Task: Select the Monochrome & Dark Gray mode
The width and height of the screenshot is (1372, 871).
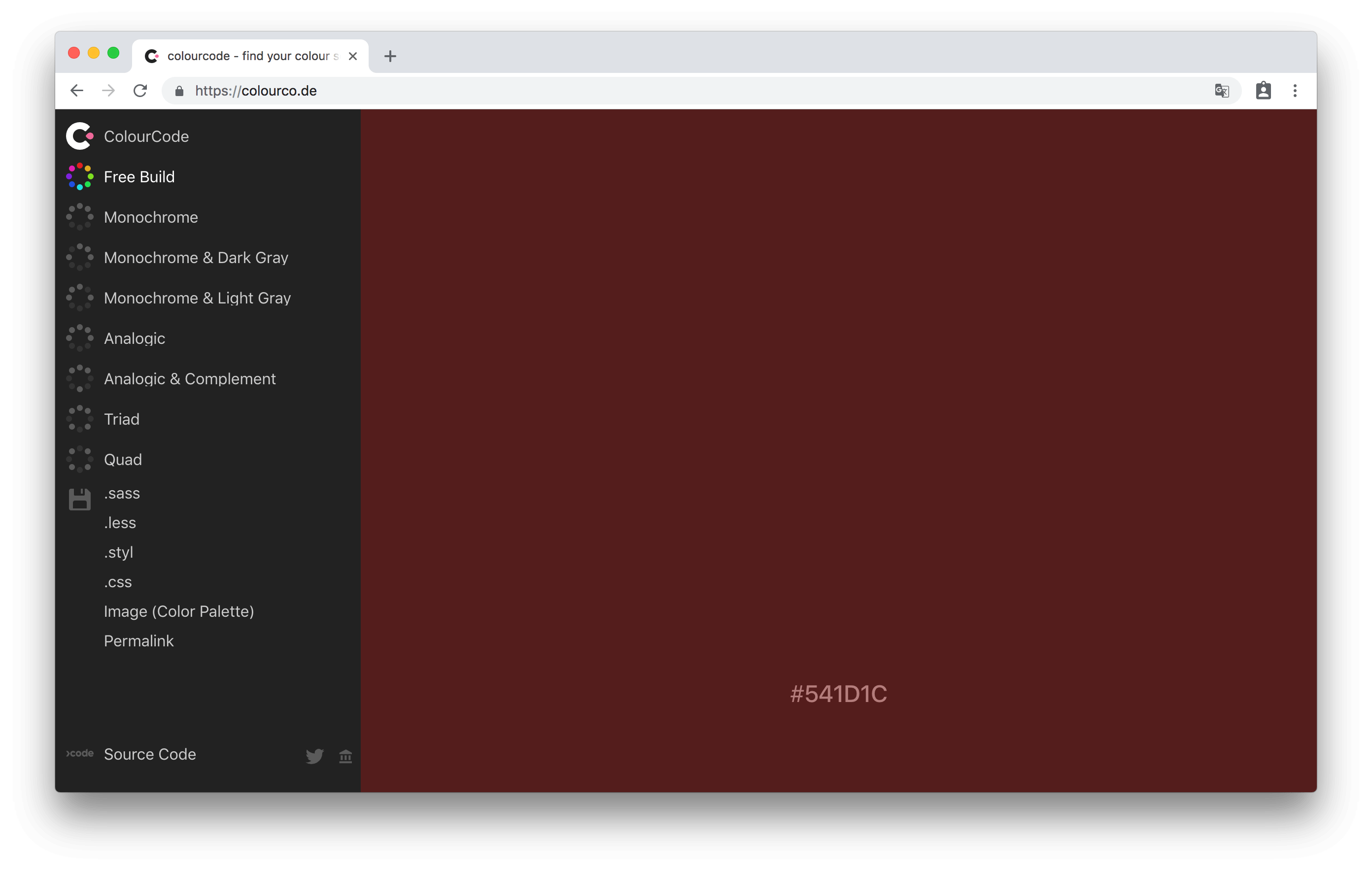Action: point(196,257)
